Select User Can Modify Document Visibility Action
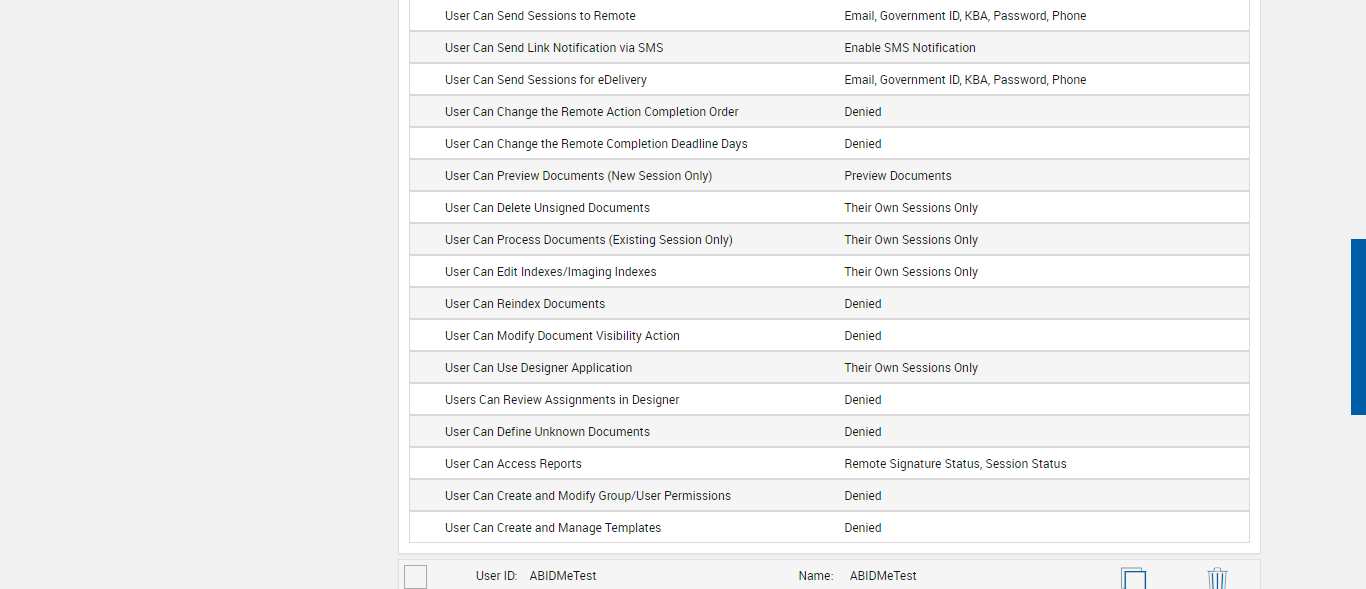Image resolution: width=1366 pixels, height=589 pixels. point(562,336)
